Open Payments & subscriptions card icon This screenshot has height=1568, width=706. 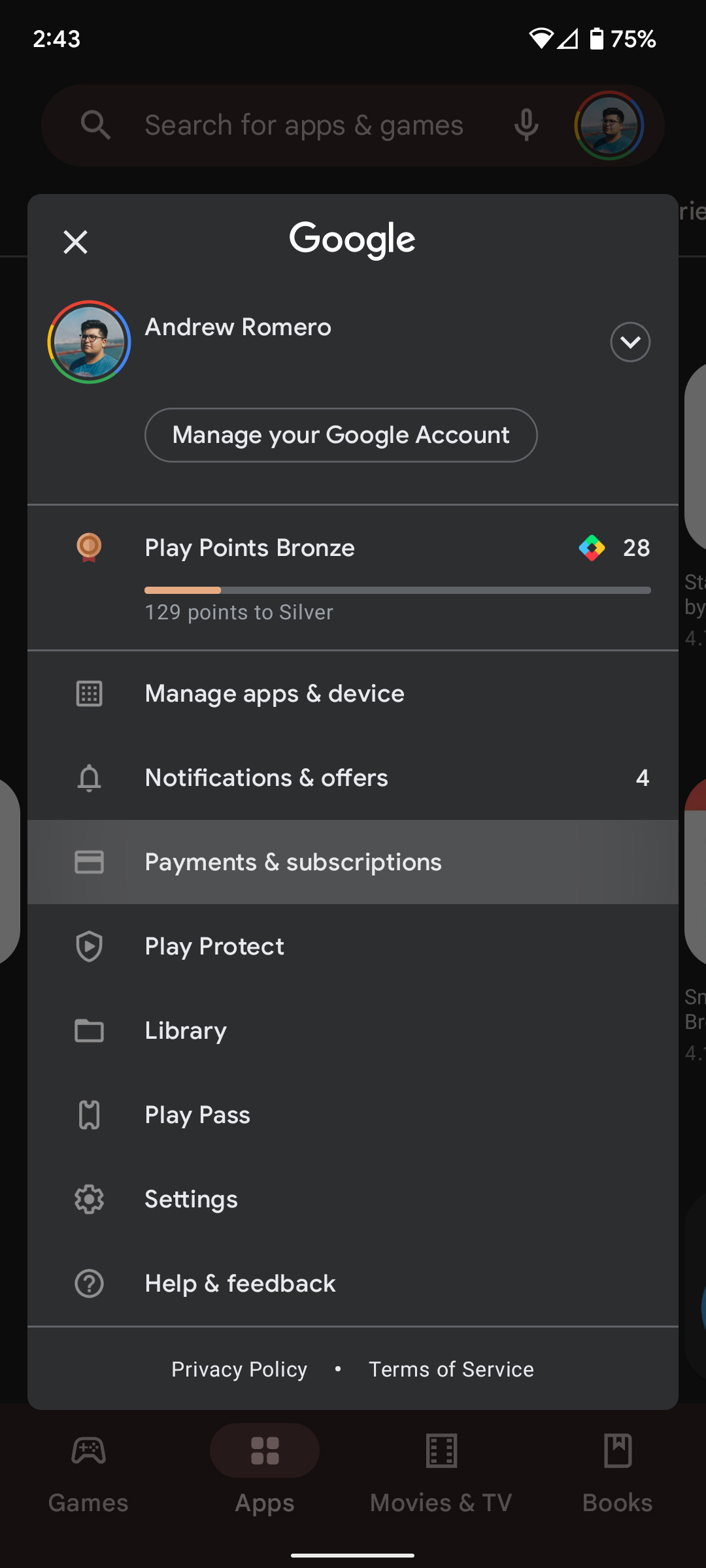(89, 862)
